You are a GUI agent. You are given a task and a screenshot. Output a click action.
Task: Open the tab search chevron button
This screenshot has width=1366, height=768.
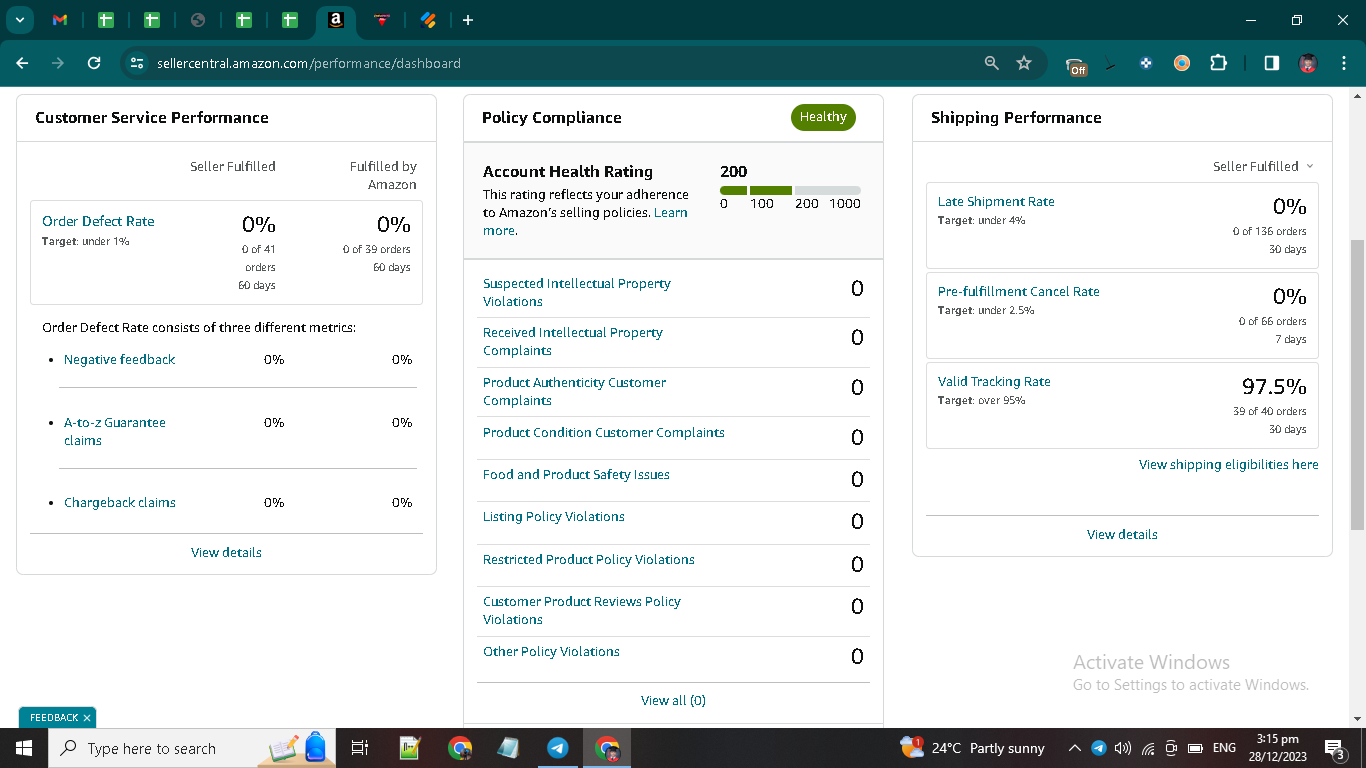pyautogui.click(x=19, y=20)
